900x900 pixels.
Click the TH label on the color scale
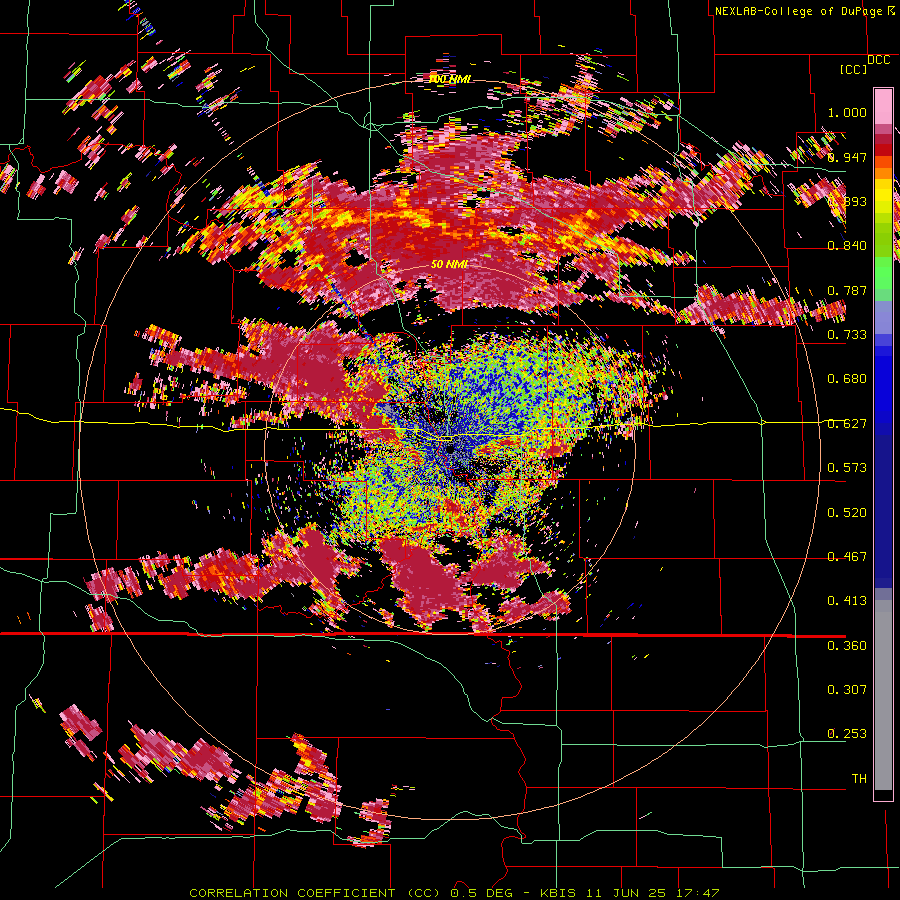click(859, 779)
